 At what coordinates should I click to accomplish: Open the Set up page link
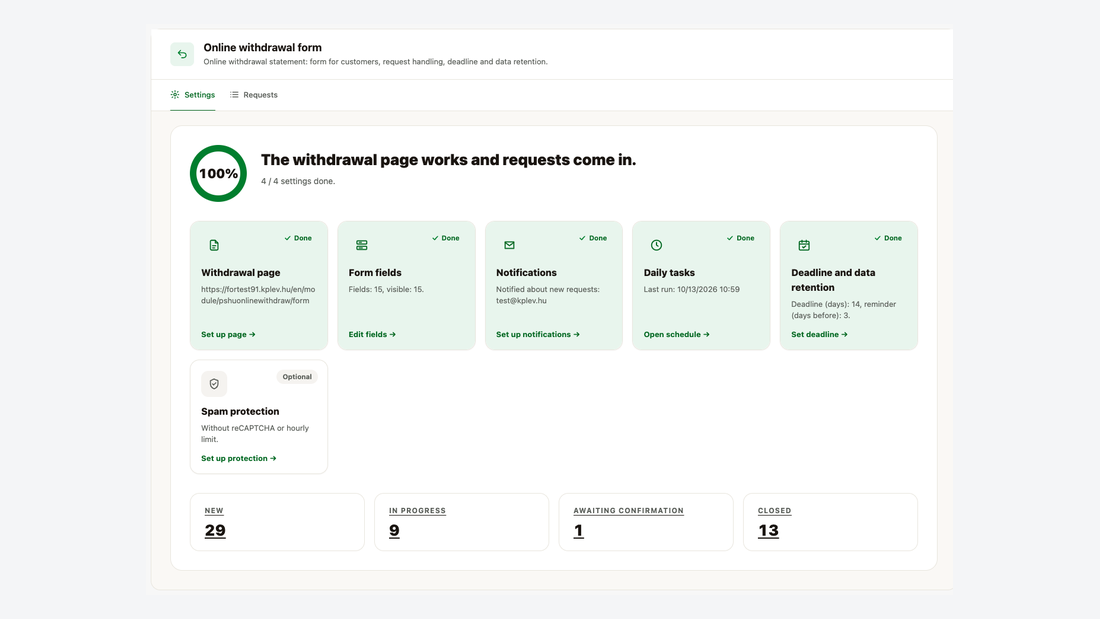click(228, 335)
